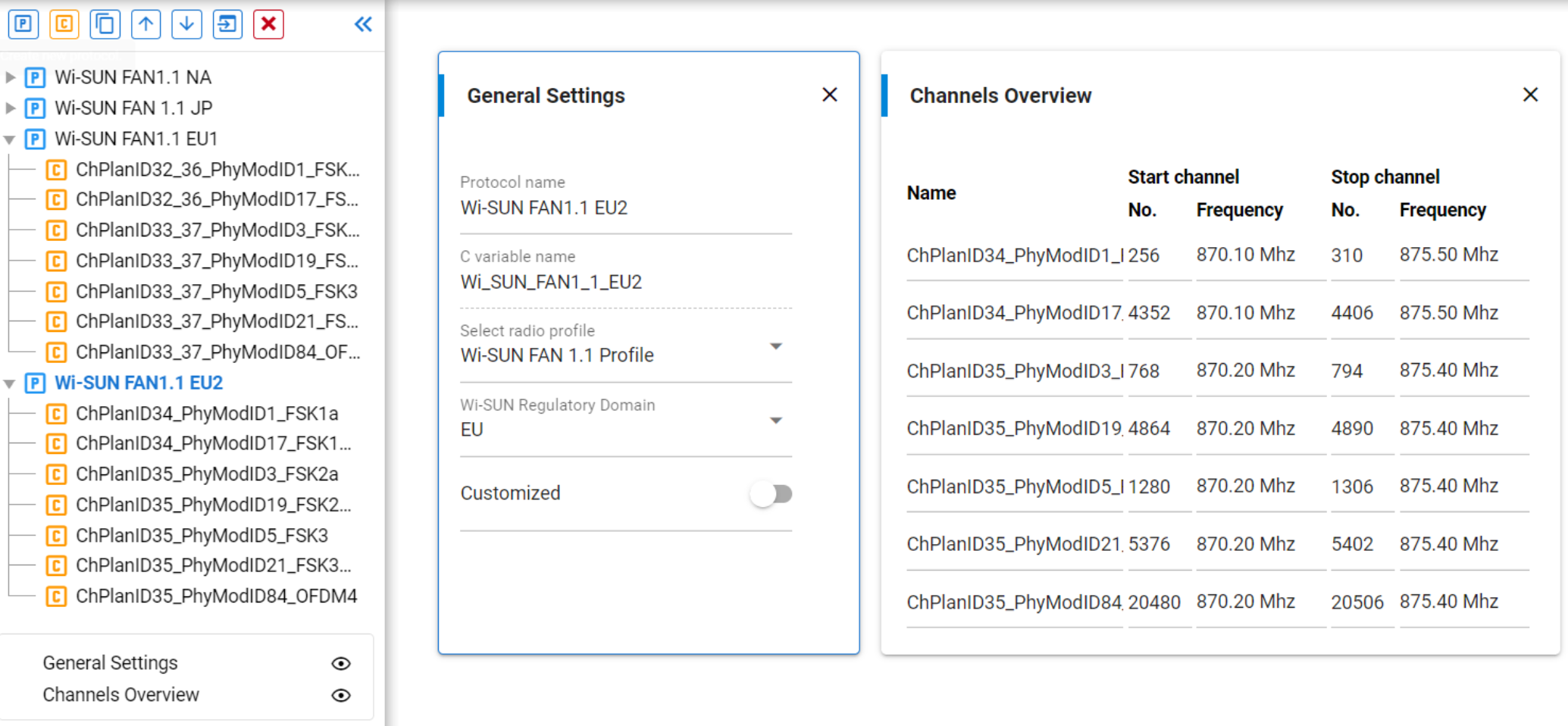Click start channel number 256
1568x726 pixels.
click(x=1144, y=255)
